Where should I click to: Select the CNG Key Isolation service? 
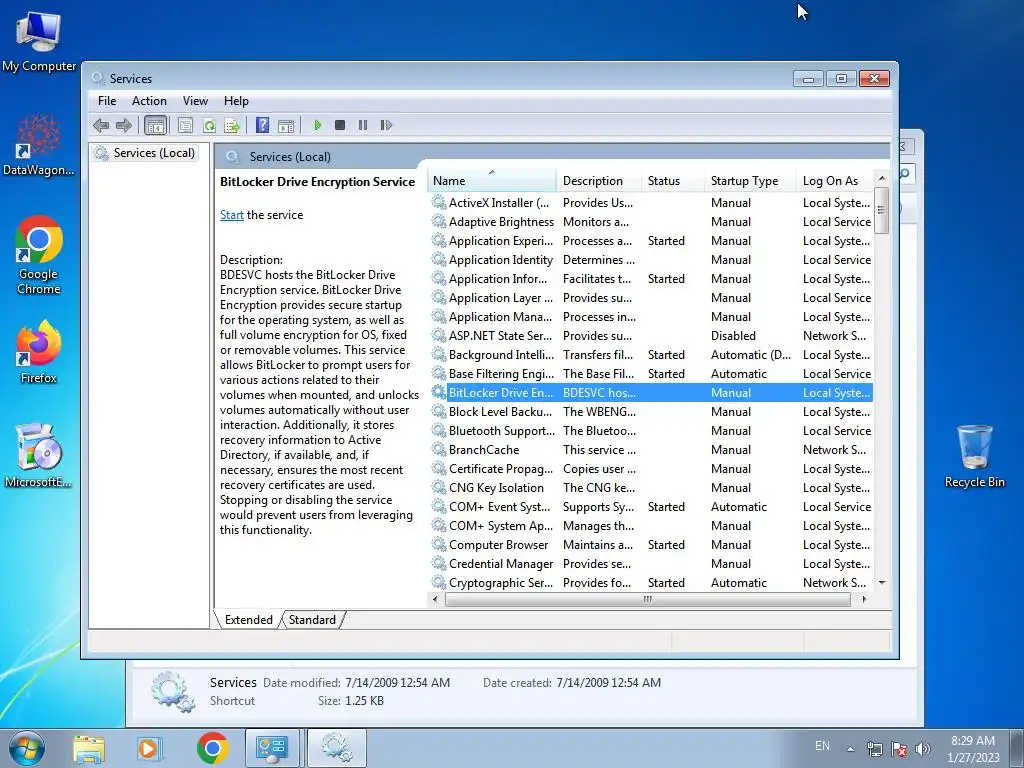(x=651, y=488)
